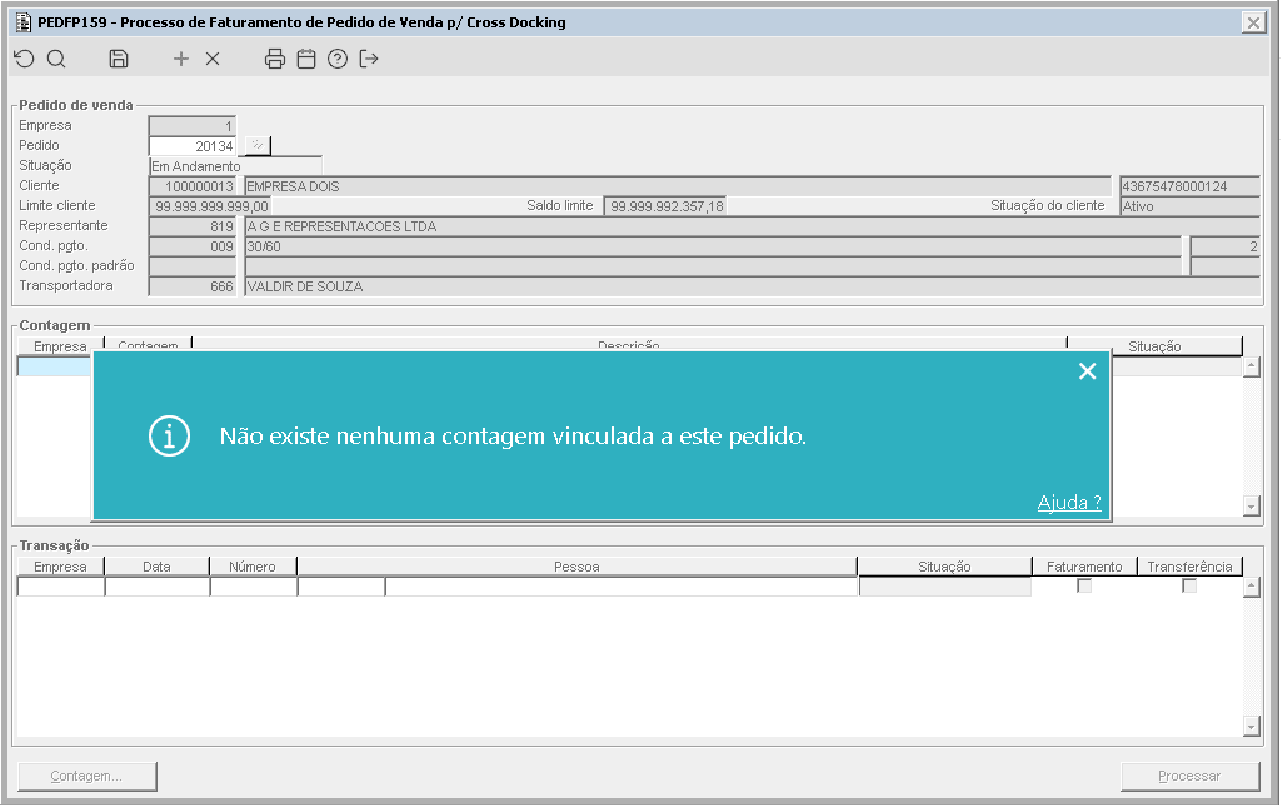Click the Situação do cliente field 'Ativo'
This screenshot has height=805, width=1281.
(x=1190, y=206)
